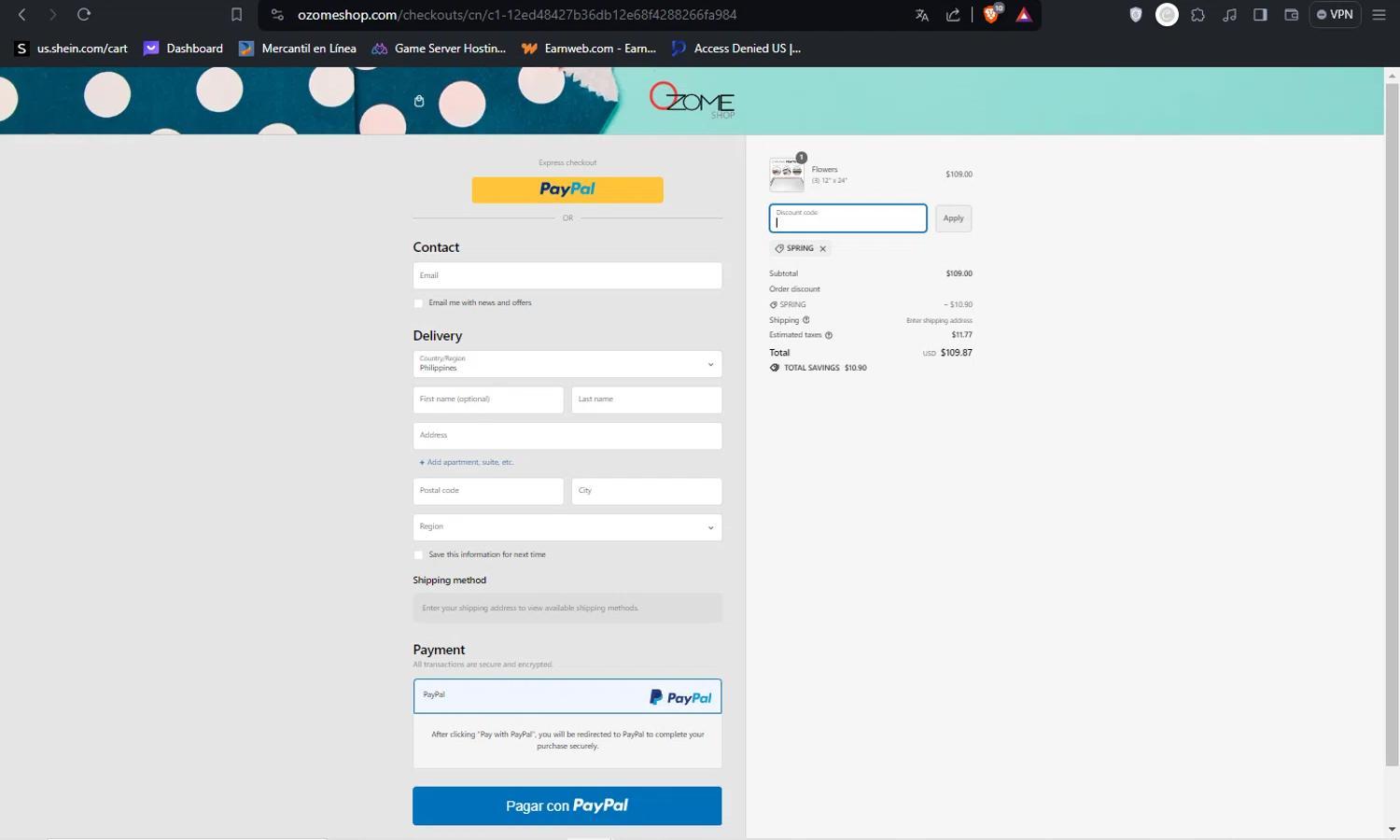The width and height of the screenshot is (1400, 840).
Task: Remove the SPRING discount code
Action: pyautogui.click(x=822, y=249)
